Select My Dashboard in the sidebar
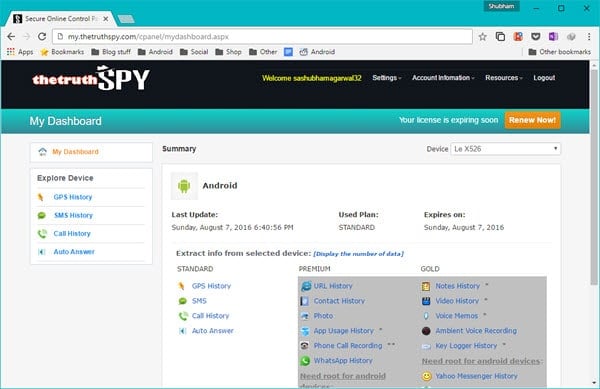600x389 pixels. (x=75, y=152)
